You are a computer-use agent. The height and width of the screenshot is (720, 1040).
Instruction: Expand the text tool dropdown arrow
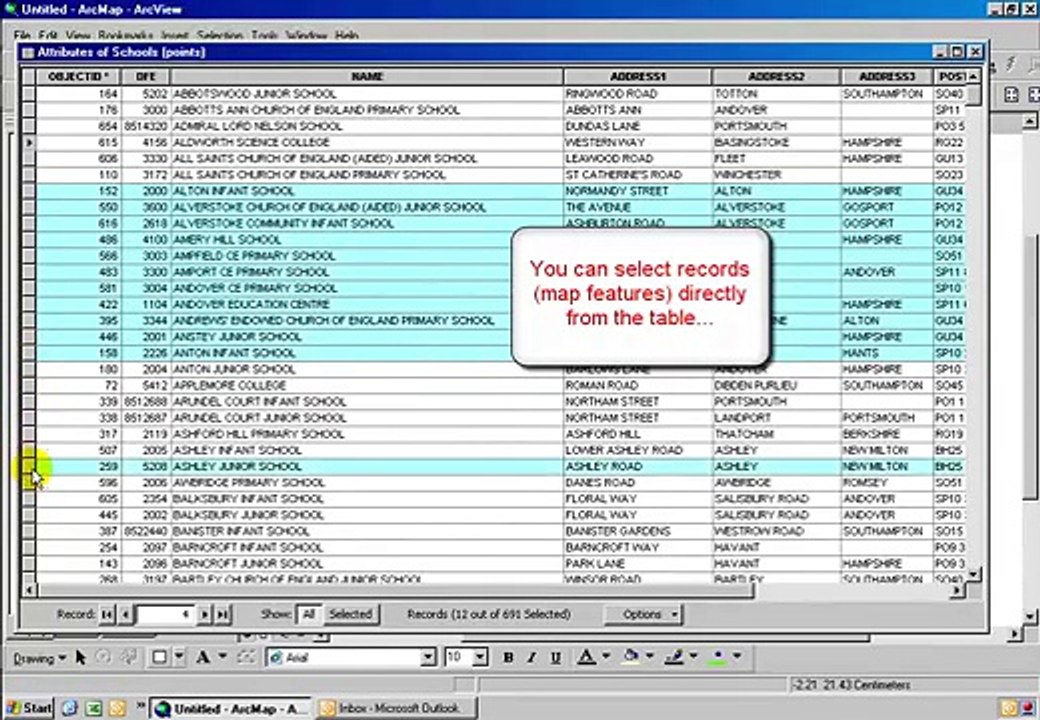tap(223, 657)
